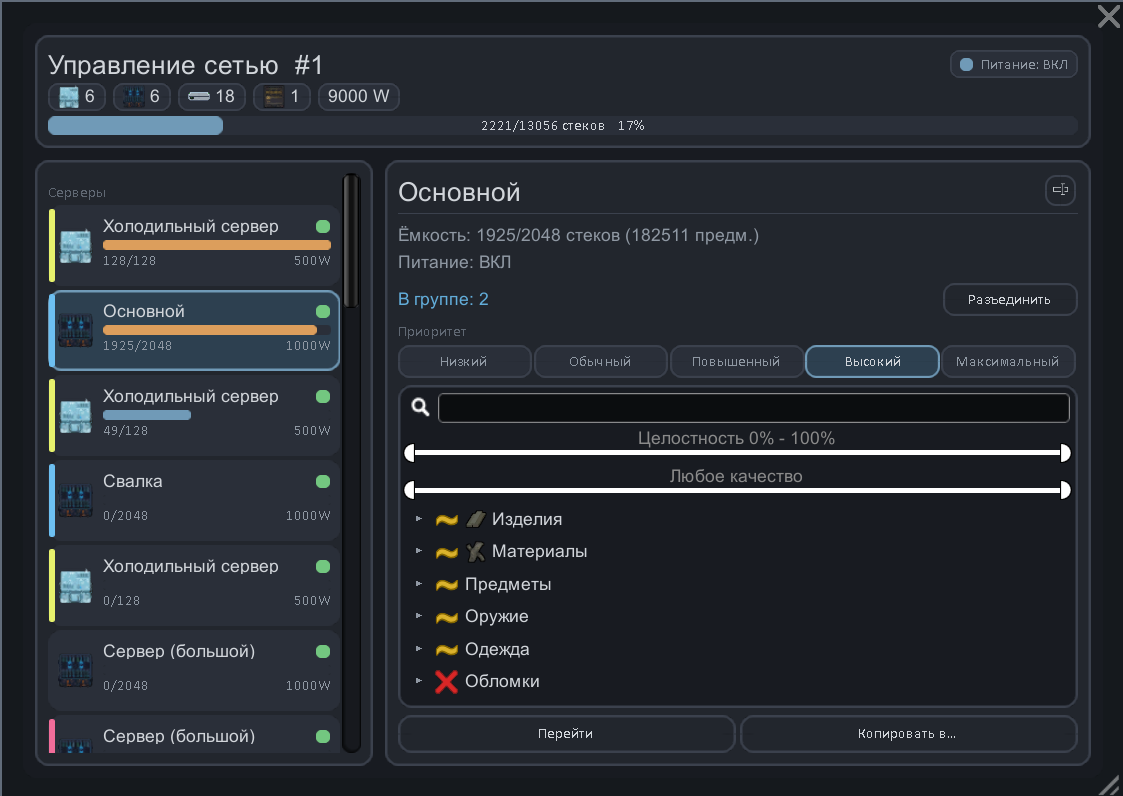This screenshot has width=1123, height=796.
Task: Expand the Оружие tree node
Action: pos(419,616)
